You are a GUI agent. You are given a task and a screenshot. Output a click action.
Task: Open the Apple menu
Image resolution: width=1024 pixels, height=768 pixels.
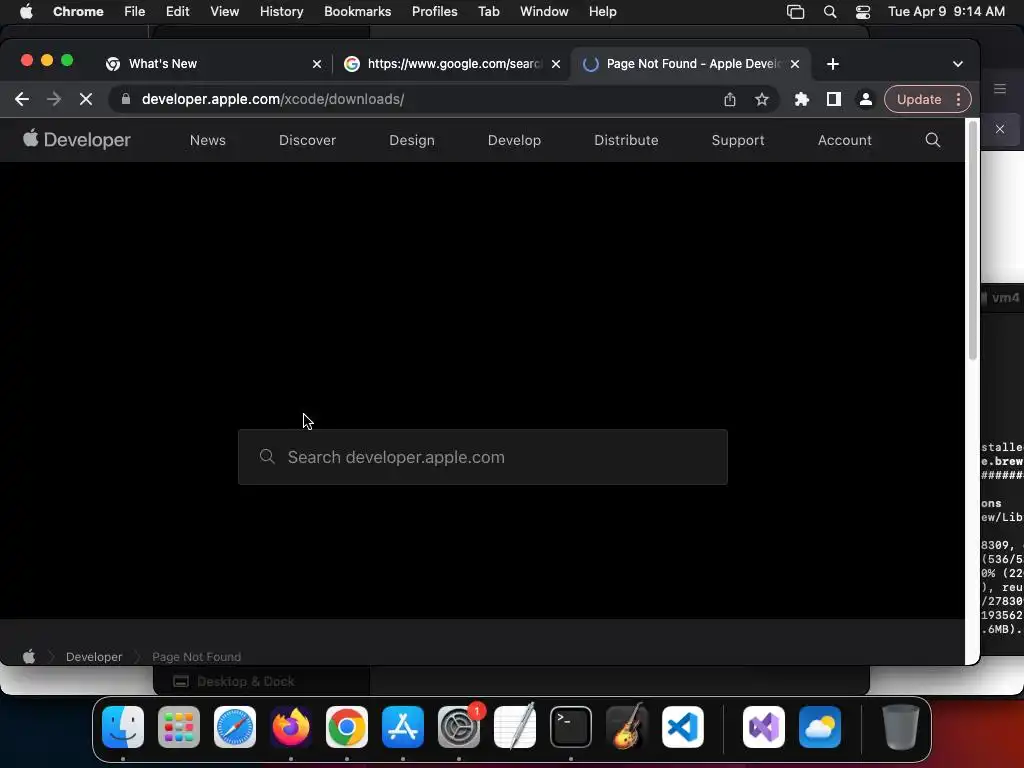point(26,12)
